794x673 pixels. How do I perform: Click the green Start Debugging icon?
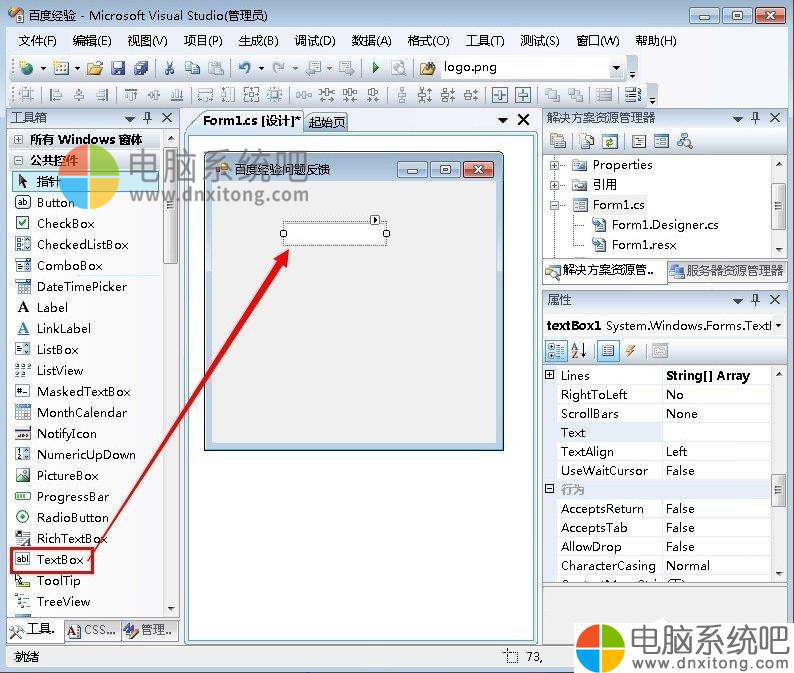[x=375, y=67]
